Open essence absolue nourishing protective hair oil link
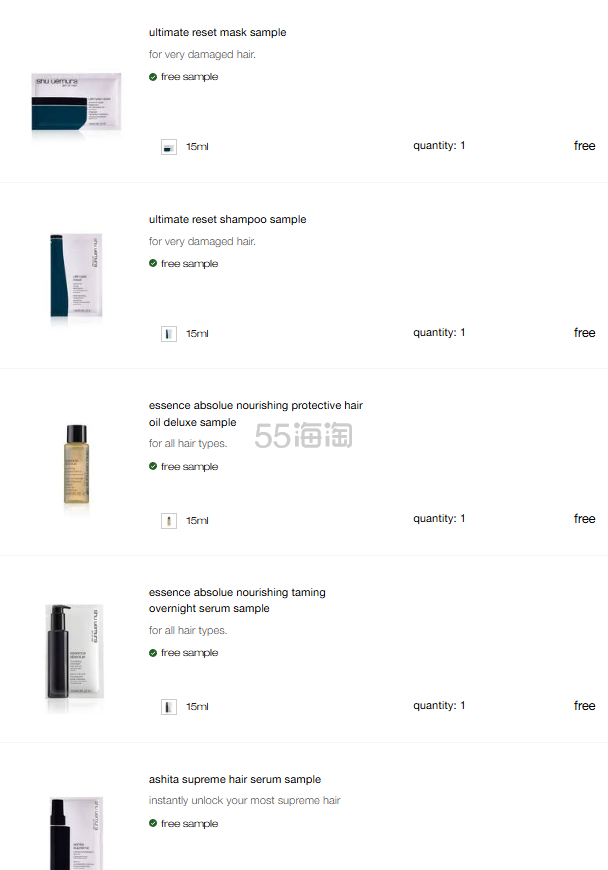The image size is (608, 870). pos(256,414)
